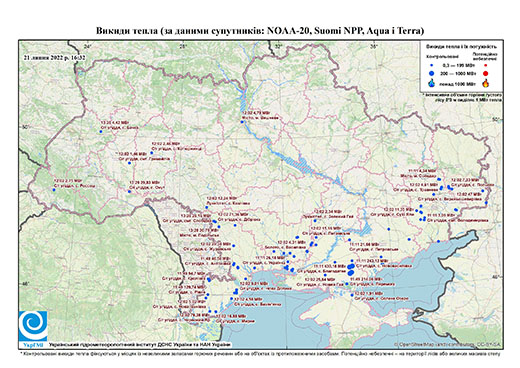Click the institute name text beside logo
This screenshot has height=368, width=520.
[x=140, y=345]
